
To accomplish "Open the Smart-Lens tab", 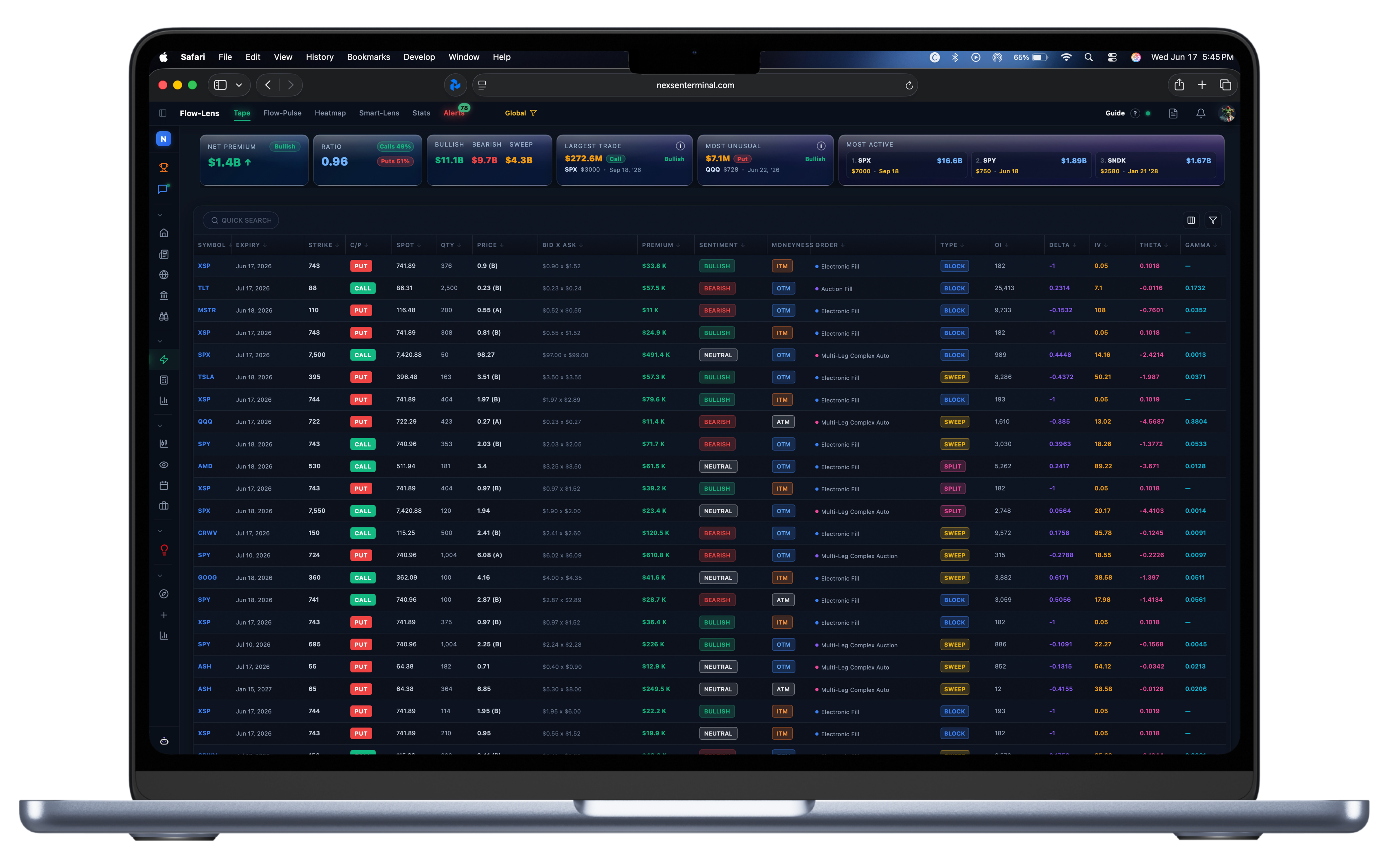I will pos(379,113).
